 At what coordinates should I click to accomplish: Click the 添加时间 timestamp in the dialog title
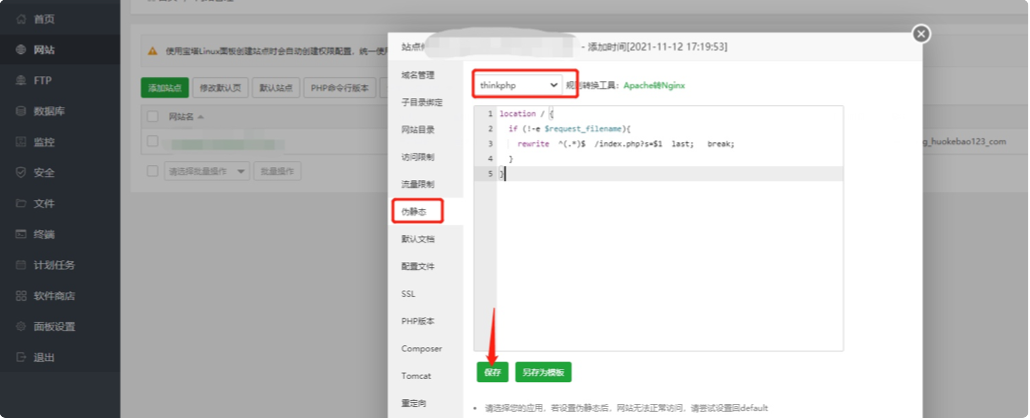(658, 47)
